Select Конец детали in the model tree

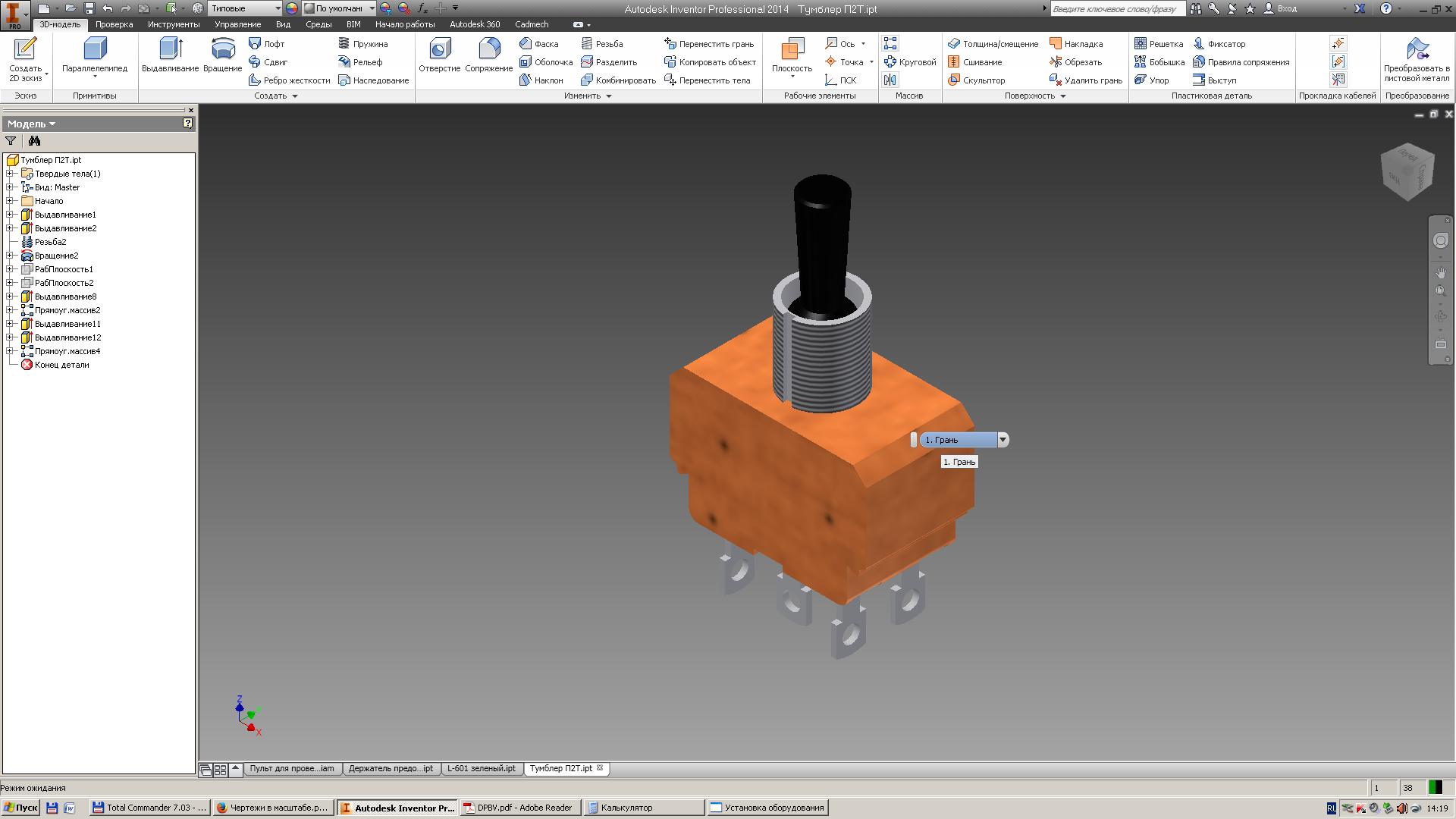61,365
